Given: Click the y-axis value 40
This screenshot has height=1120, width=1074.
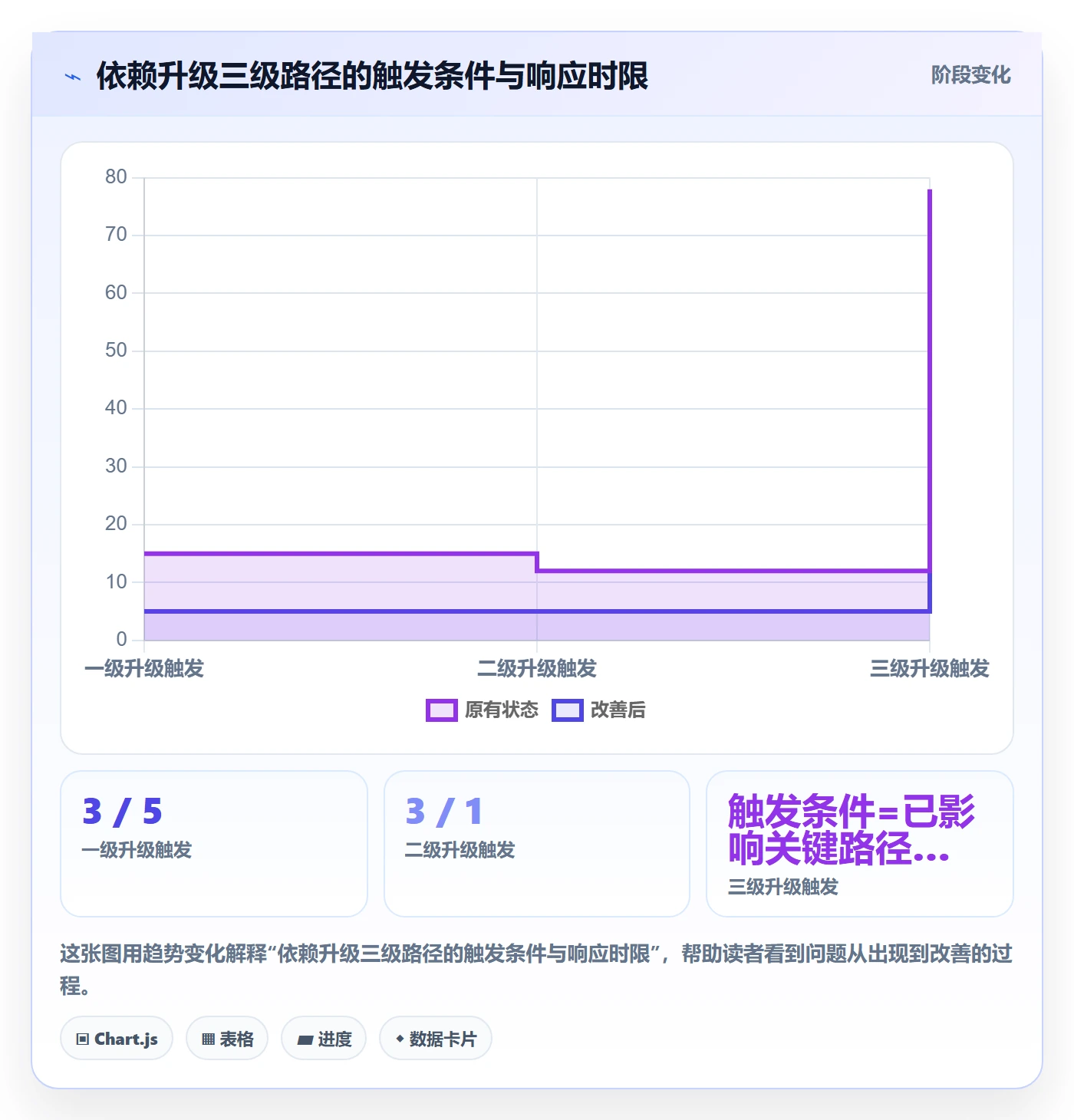Looking at the screenshot, I should point(116,408).
